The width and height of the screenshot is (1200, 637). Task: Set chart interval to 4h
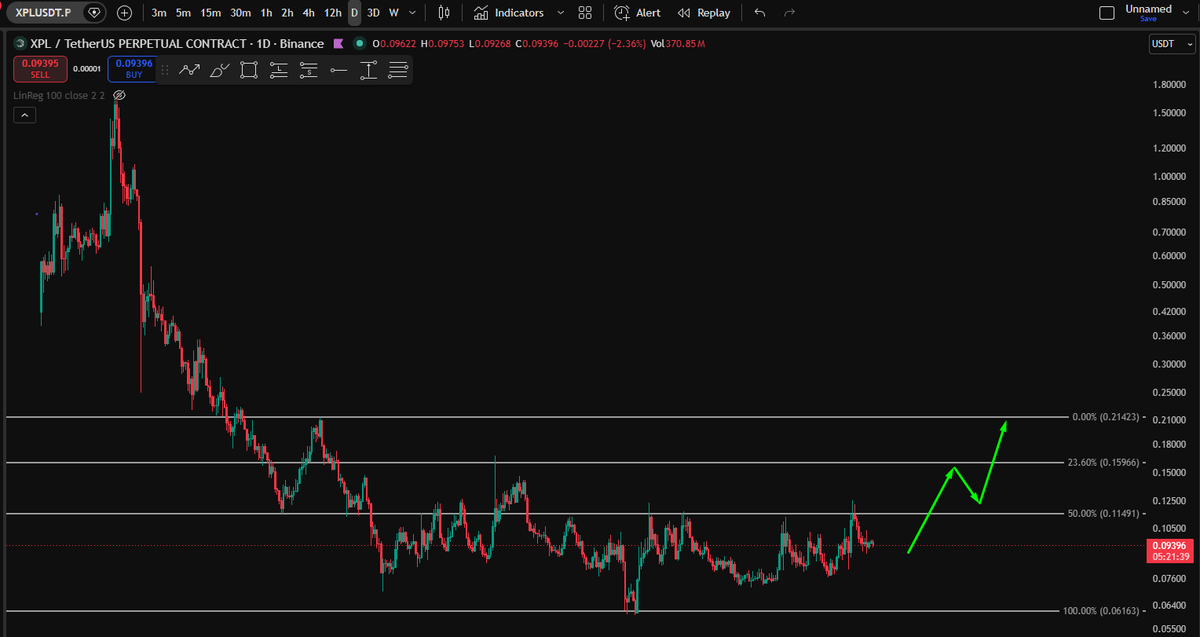[309, 13]
